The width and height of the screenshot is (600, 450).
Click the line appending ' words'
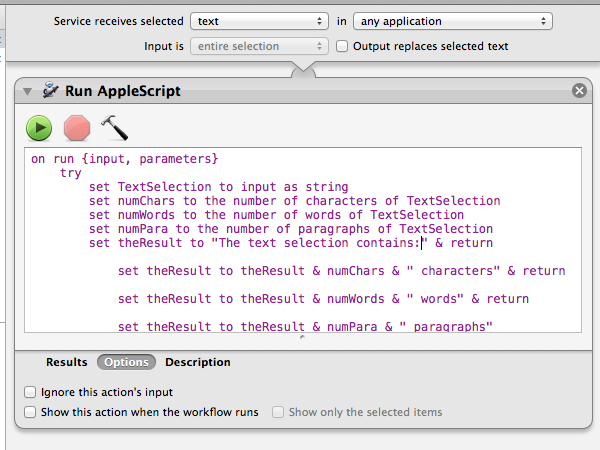323,299
